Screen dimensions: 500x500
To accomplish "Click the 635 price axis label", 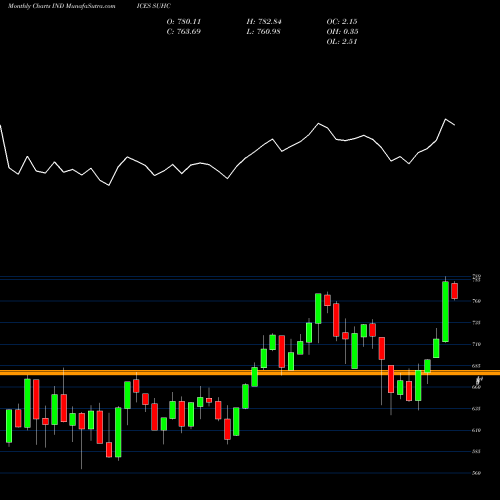I will coord(476,409).
